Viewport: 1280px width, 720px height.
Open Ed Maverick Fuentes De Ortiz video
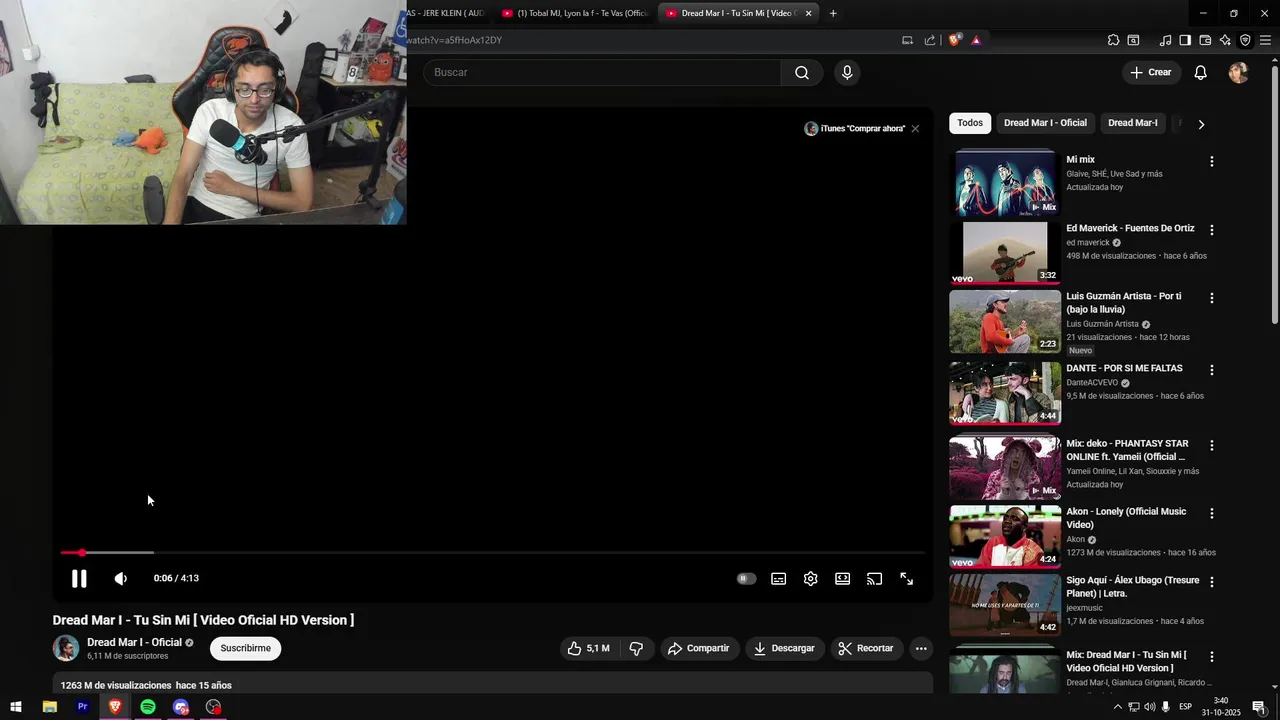[1005, 253]
